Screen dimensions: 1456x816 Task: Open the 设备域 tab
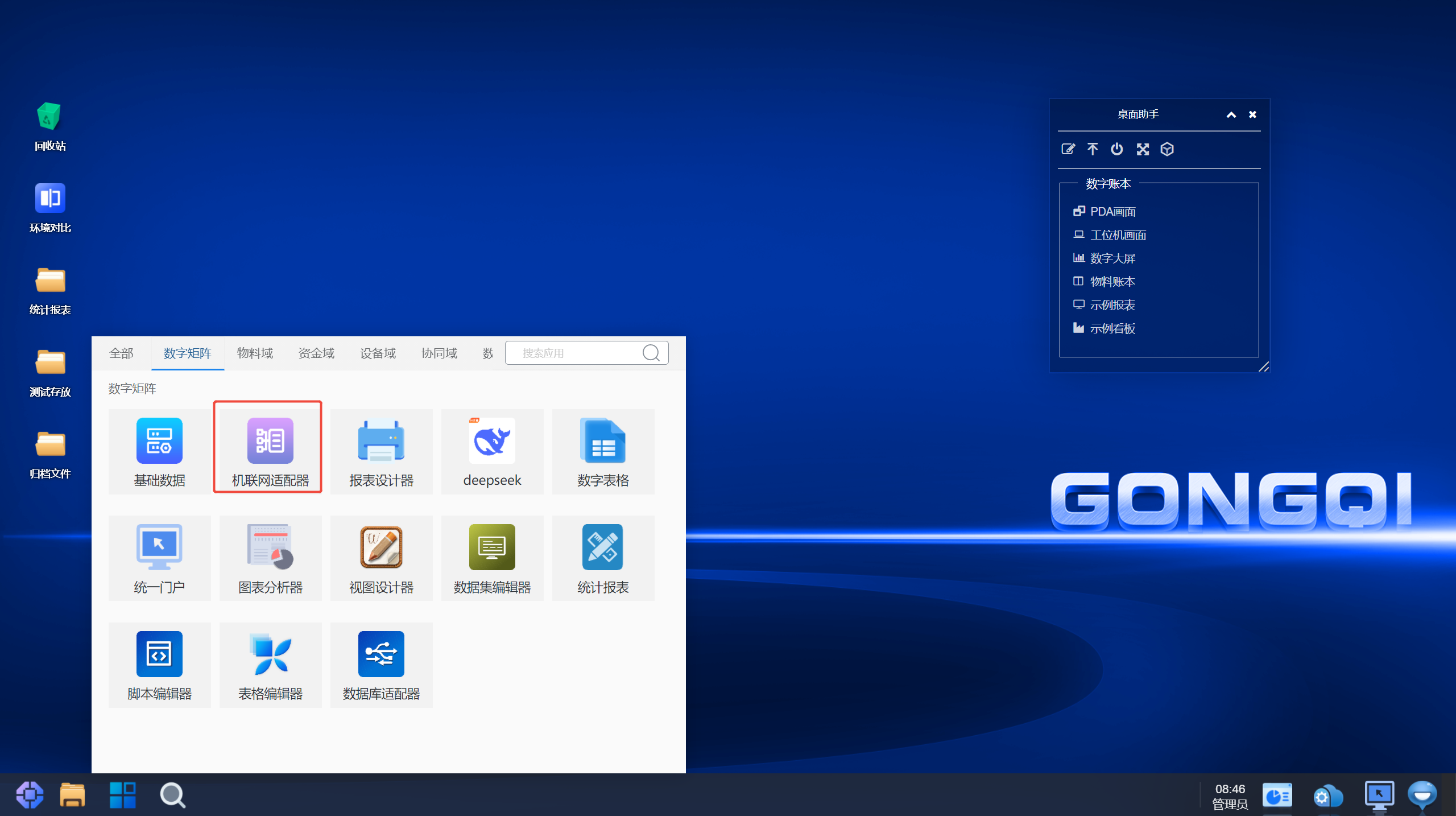pyautogui.click(x=378, y=353)
